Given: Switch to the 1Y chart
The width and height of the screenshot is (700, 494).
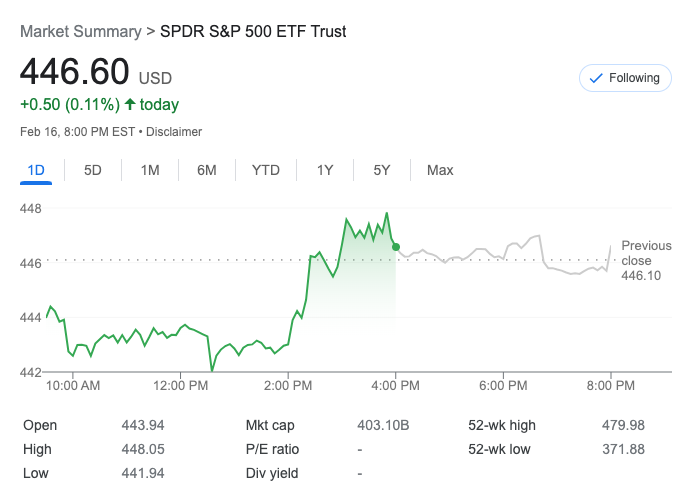Looking at the screenshot, I should coord(325,170).
